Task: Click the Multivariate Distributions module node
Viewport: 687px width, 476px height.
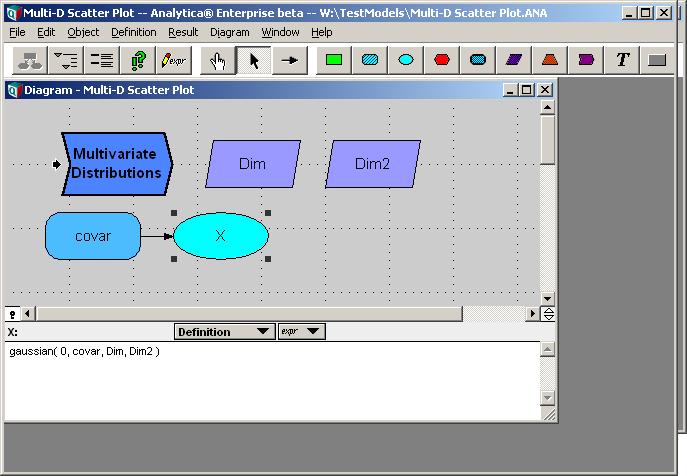Action: (117, 163)
